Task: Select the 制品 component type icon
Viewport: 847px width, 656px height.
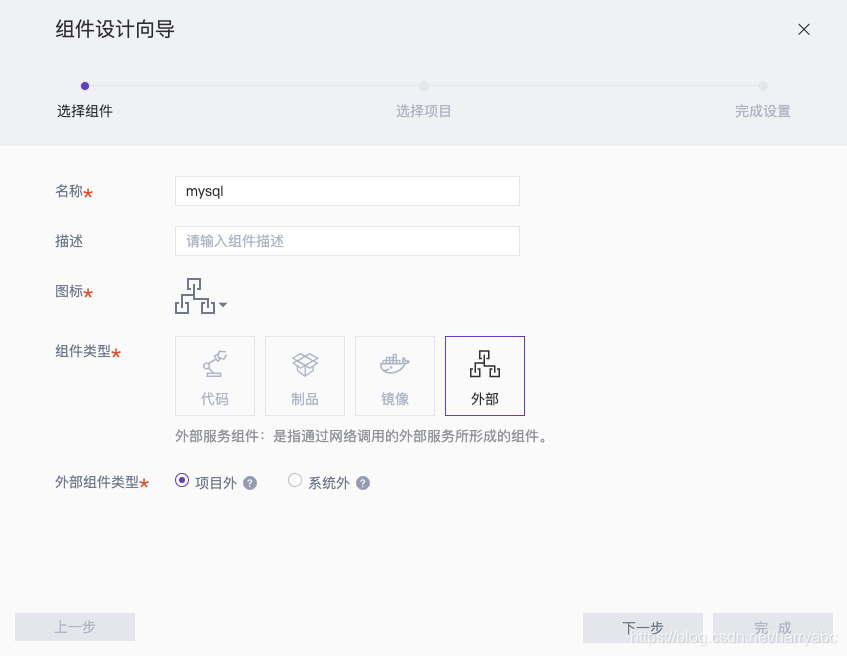Action: (x=304, y=375)
